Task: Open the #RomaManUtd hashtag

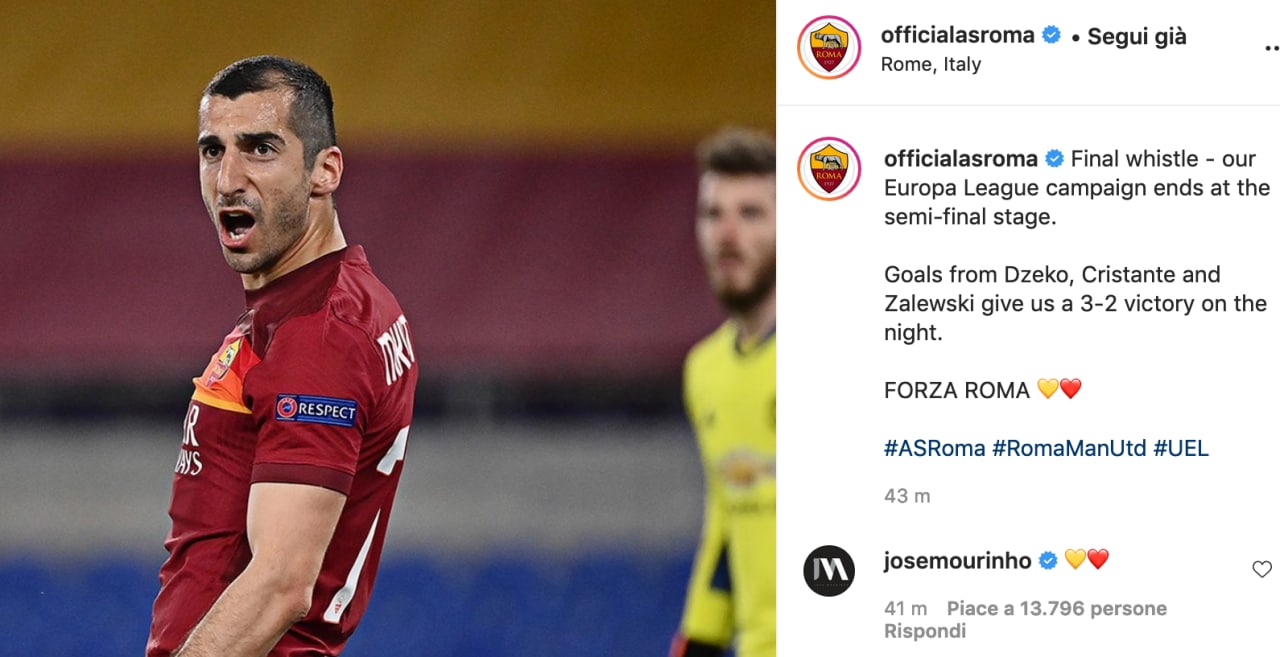Action: 1069,448
